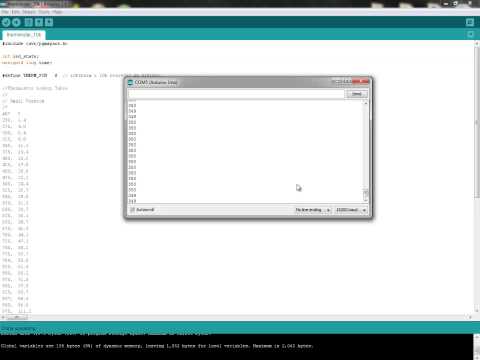Close the COM serial monitor window
This screenshot has height=360, width=480.
pos(361,81)
